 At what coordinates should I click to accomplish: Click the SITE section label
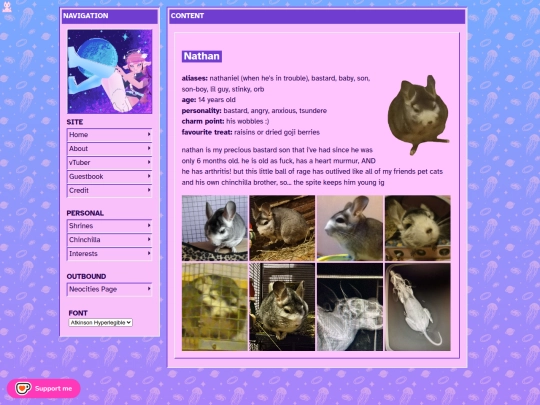pyautogui.click(x=75, y=122)
